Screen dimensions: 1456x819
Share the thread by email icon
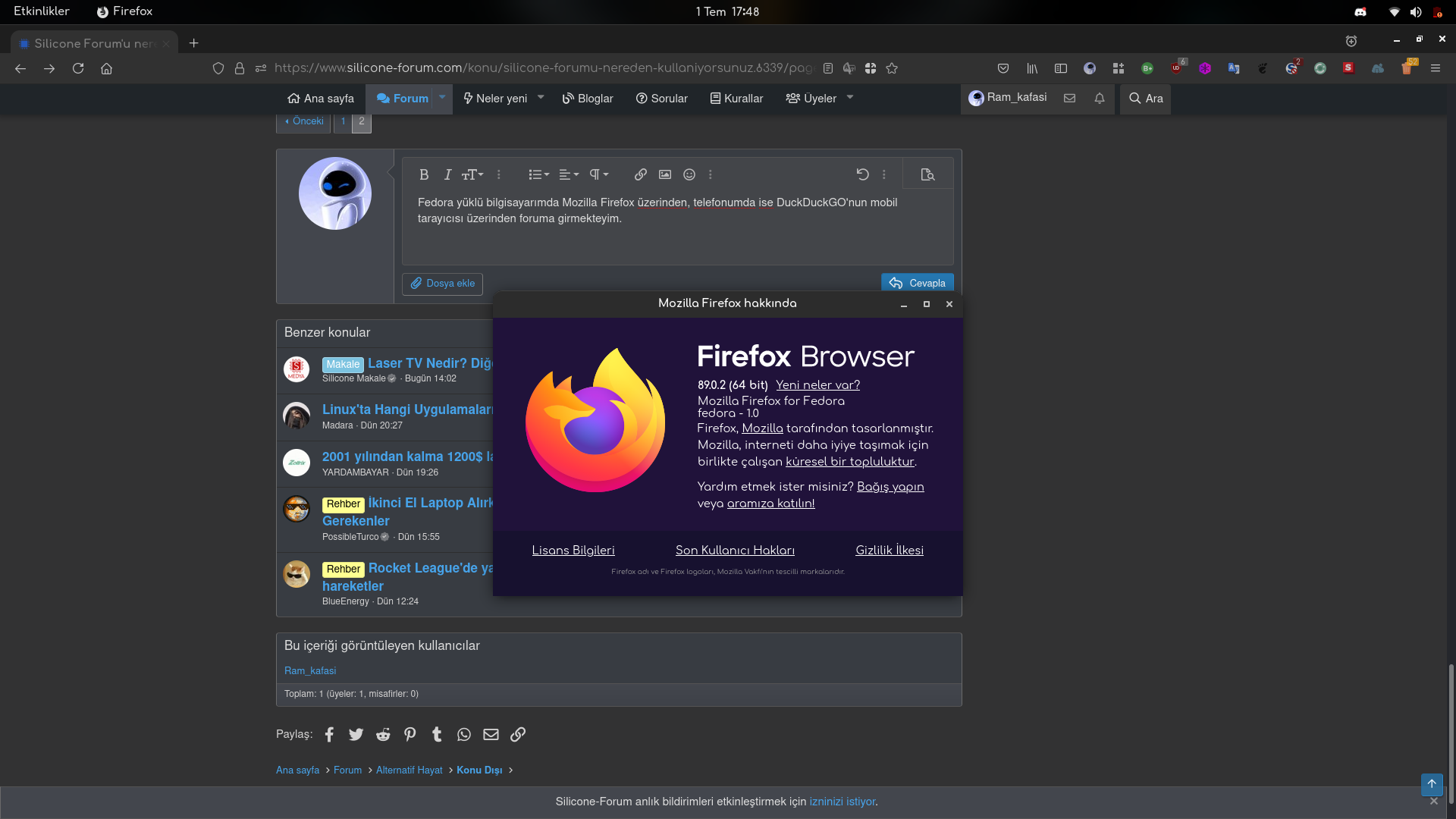point(491,734)
